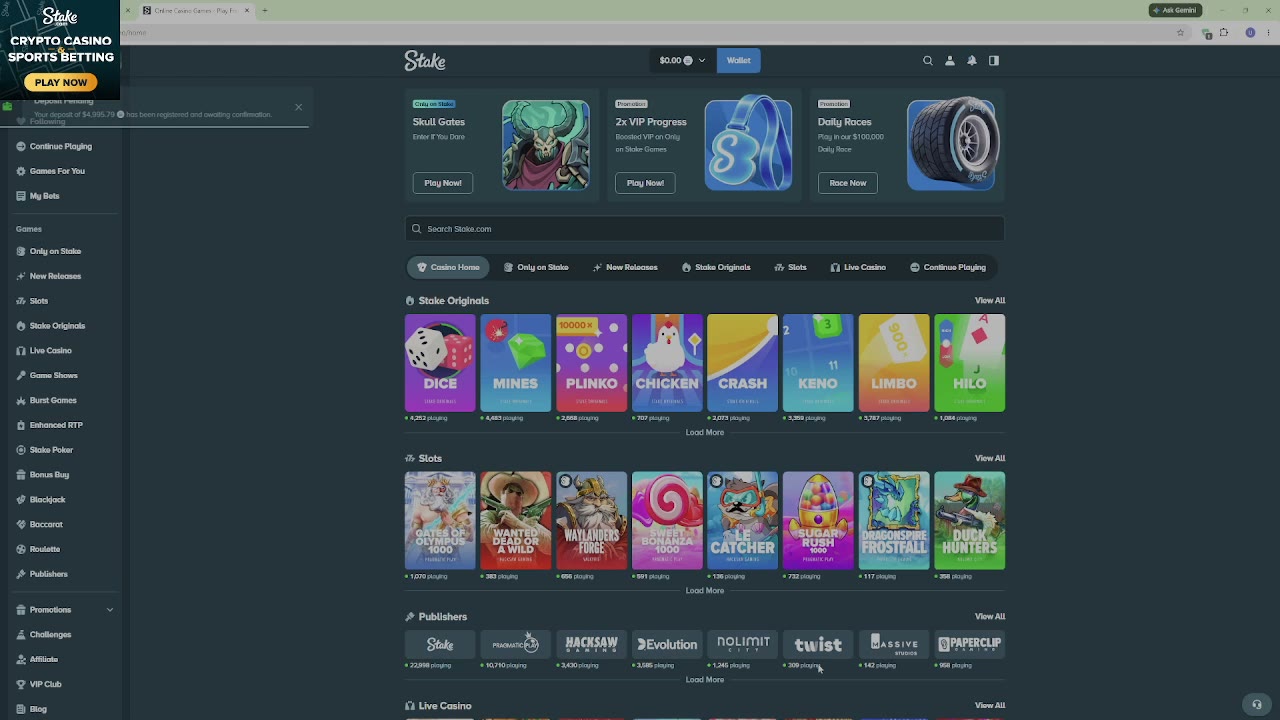1280x720 pixels.
Task: Open the Duck Hunters slot thumbnail
Action: tap(970, 521)
